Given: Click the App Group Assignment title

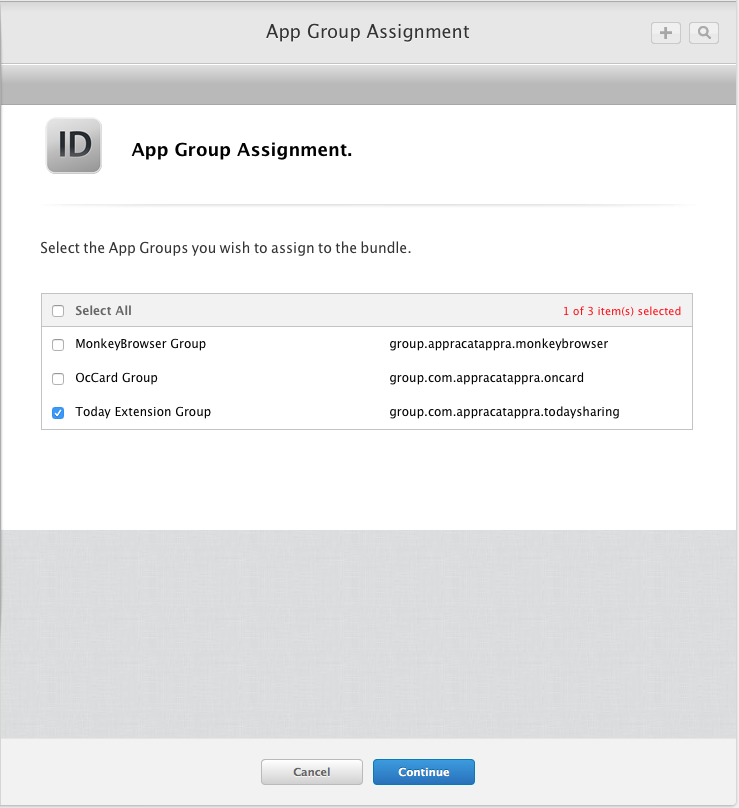Looking at the screenshot, I should [367, 31].
